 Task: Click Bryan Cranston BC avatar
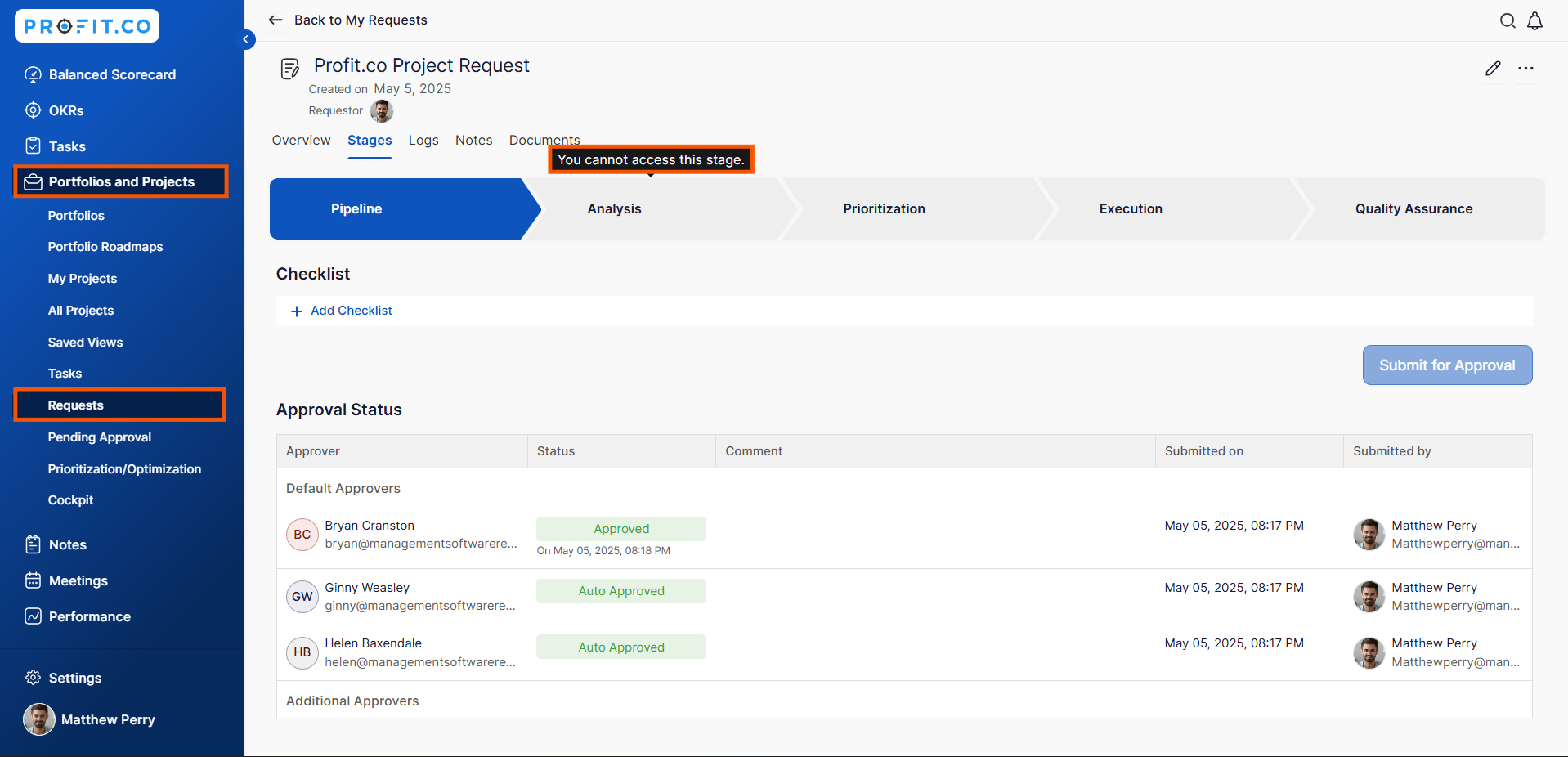(x=302, y=535)
